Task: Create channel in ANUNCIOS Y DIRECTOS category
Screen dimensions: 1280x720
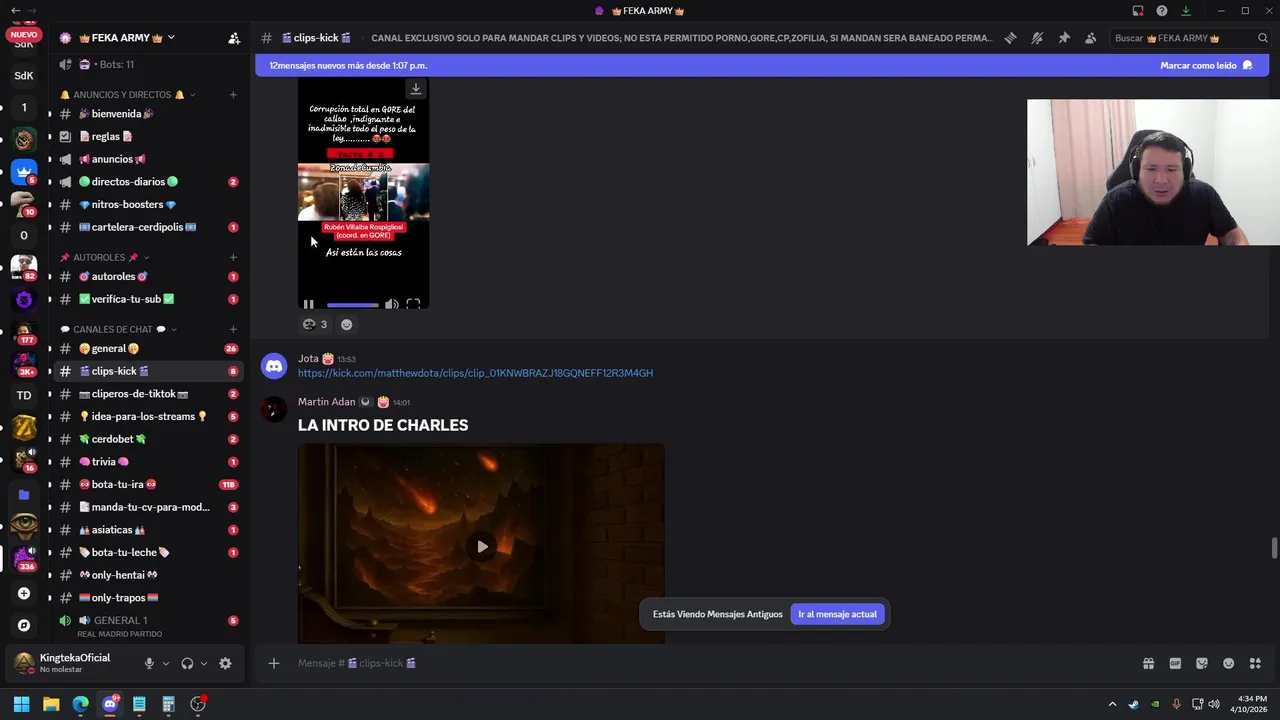Action: (233, 95)
